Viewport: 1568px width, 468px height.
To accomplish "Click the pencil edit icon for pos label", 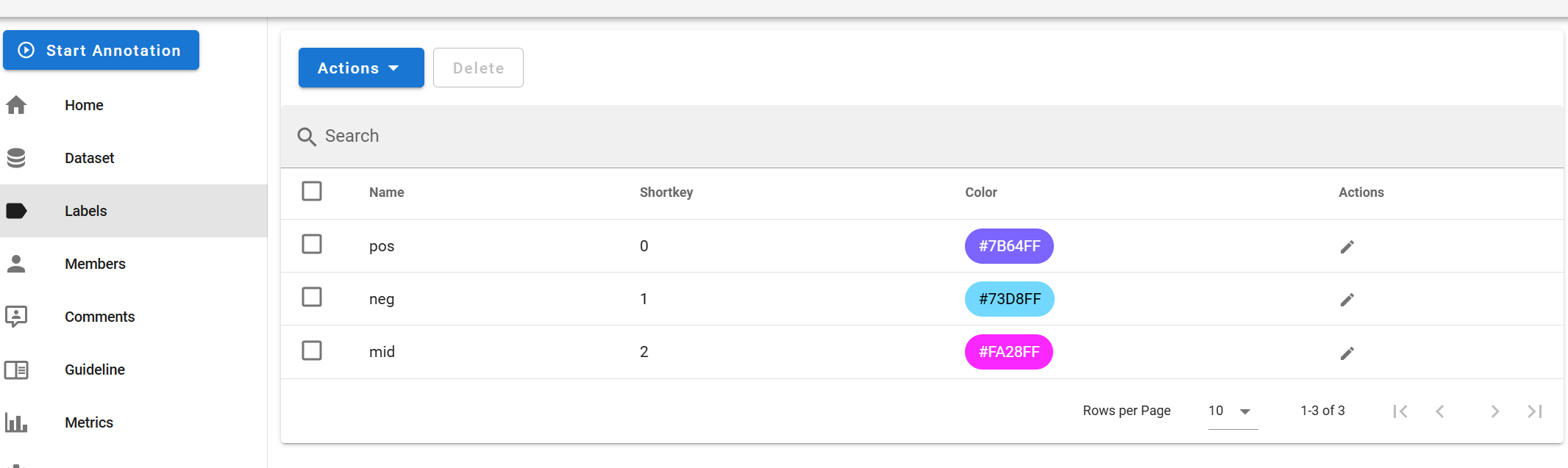I will pyautogui.click(x=1347, y=247).
